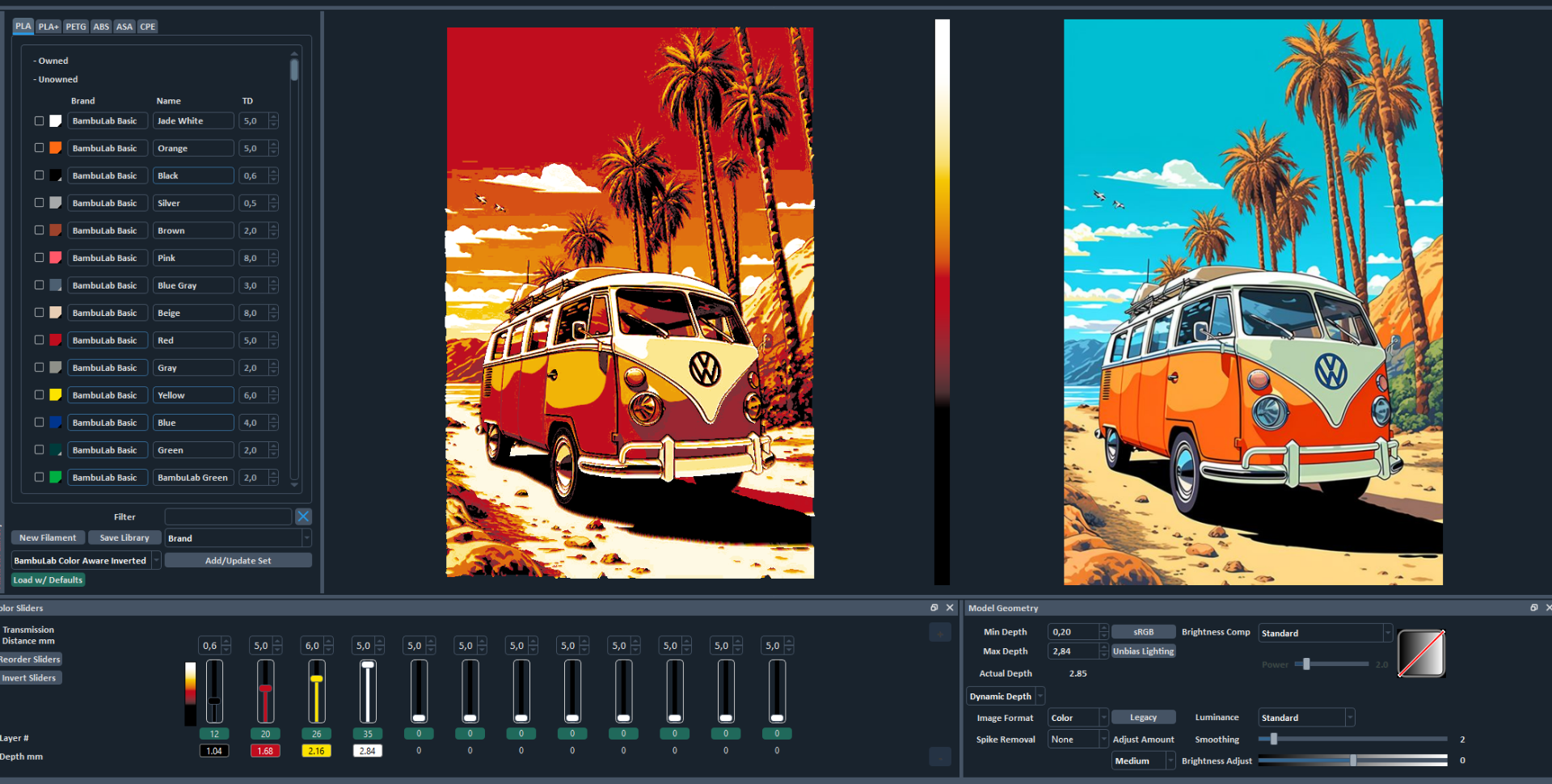Float the Color Sliders panel
Viewport: 1552px width, 784px height.
pyautogui.click(x=934, y=608)
